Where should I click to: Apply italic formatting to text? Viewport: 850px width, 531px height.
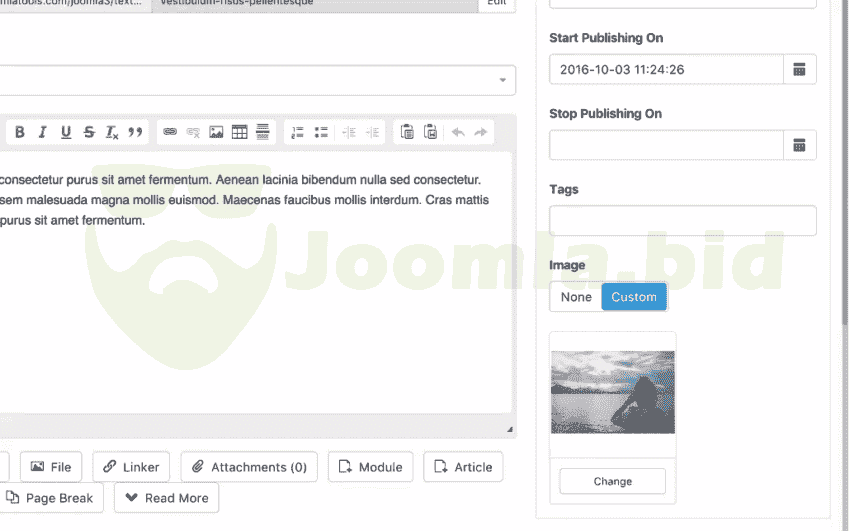[42, 132]
